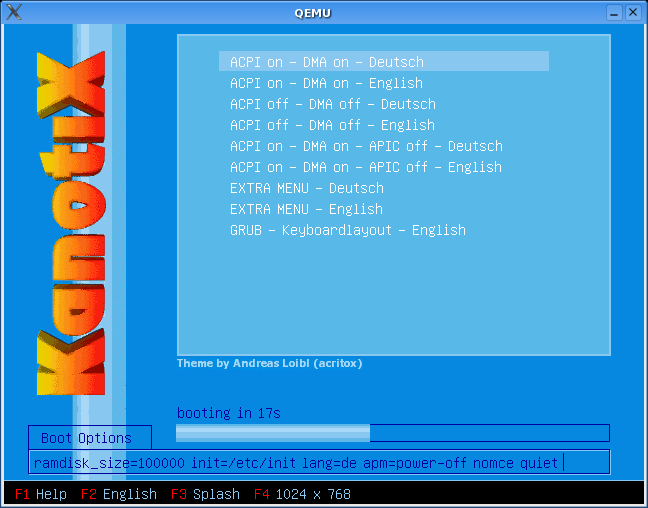648x508 pixels.
Task: Minimize the QEMU window
Action: tap(614, 12)
